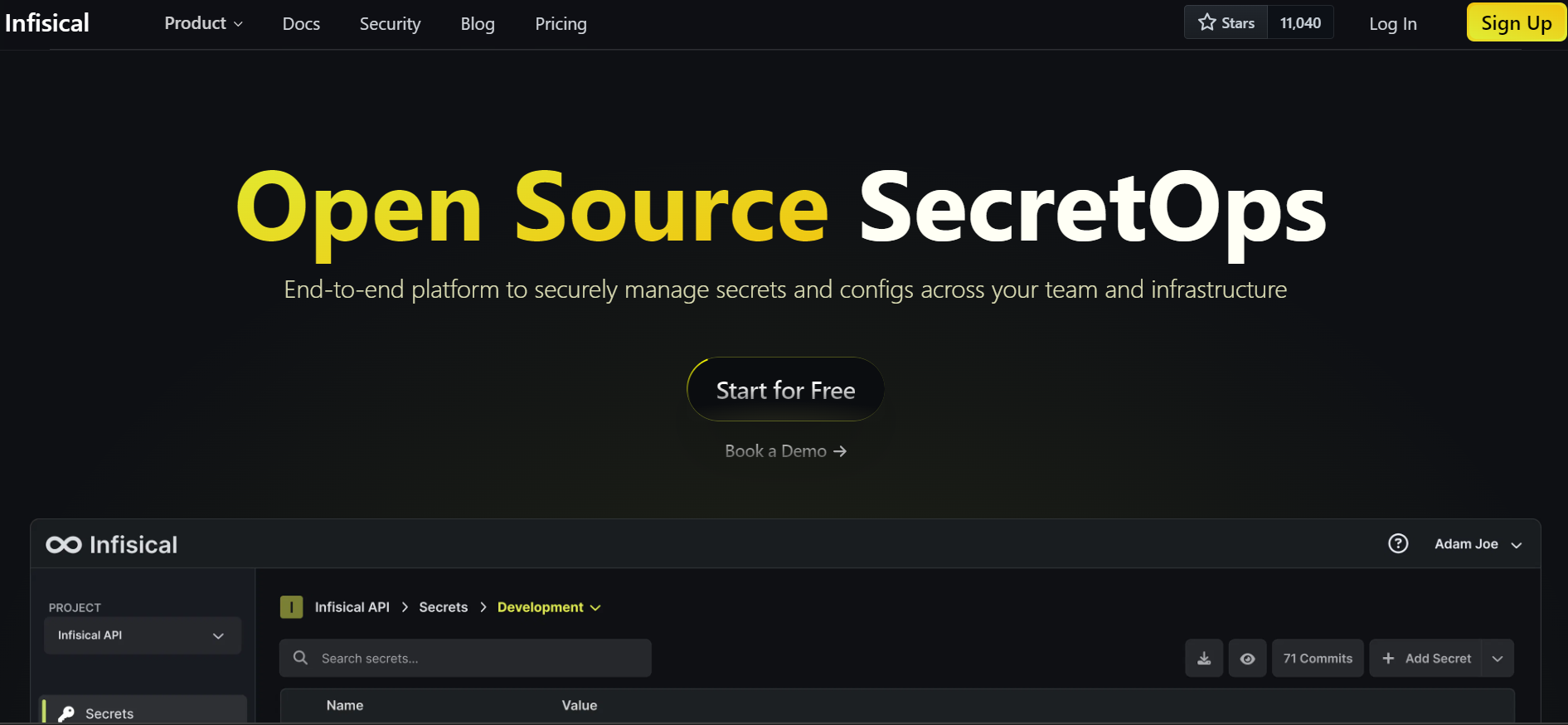
Task: Click Secrets in the breadcrumb
Action: 443,607
